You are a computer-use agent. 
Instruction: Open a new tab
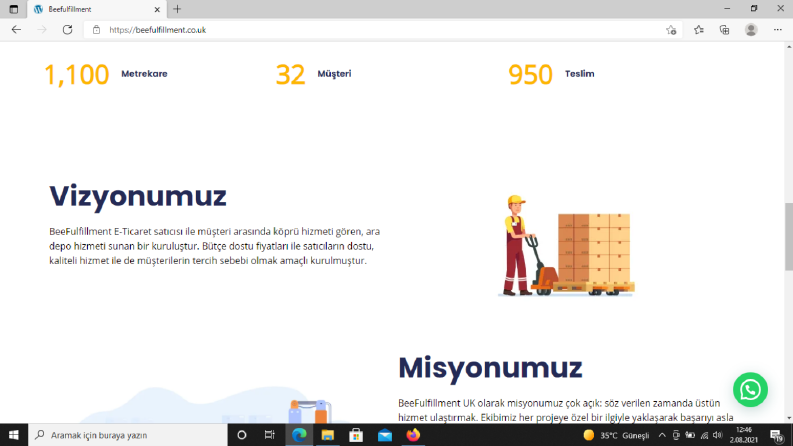coord(177,9)
